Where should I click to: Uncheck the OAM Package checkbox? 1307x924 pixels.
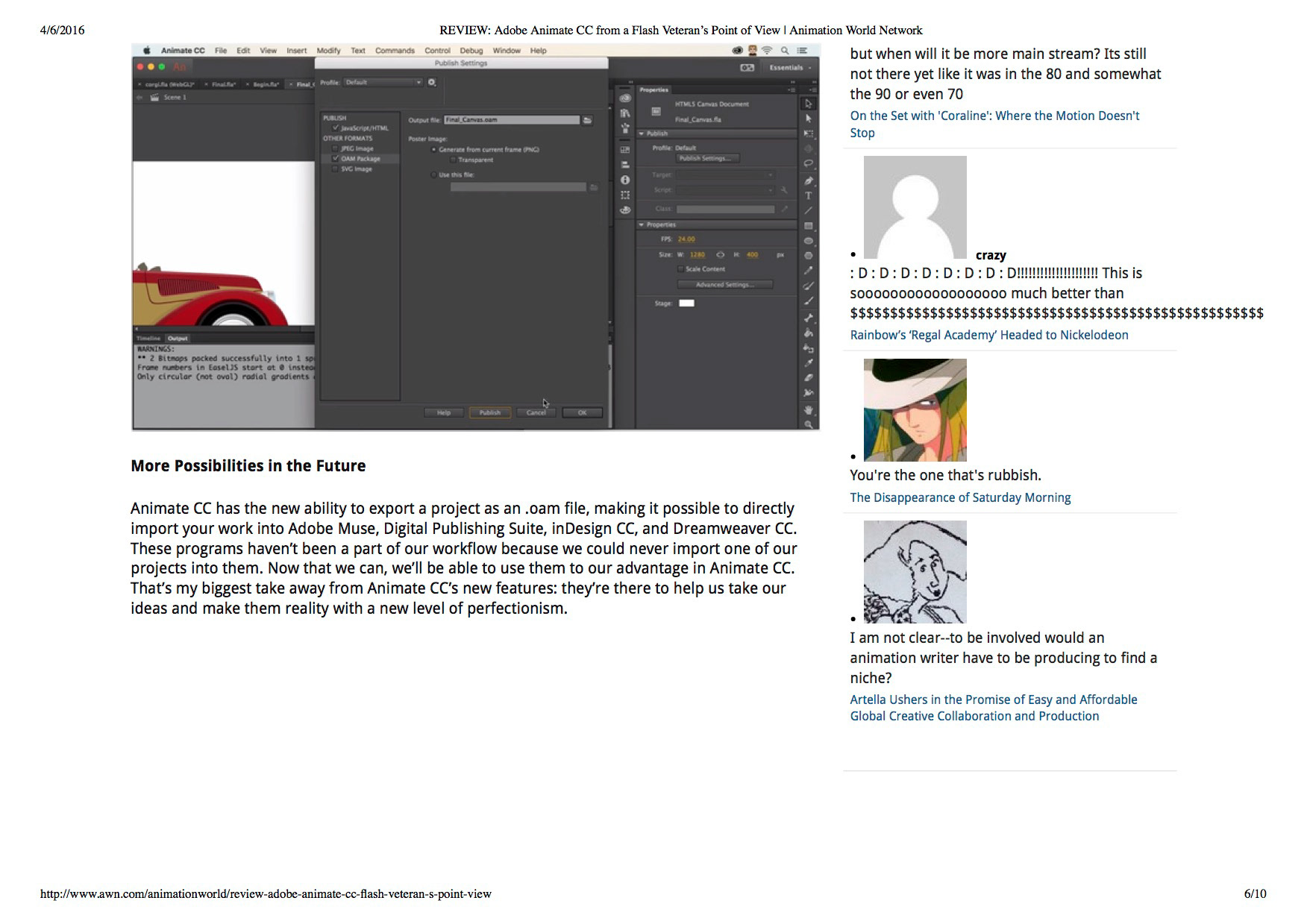coord(336,159)
